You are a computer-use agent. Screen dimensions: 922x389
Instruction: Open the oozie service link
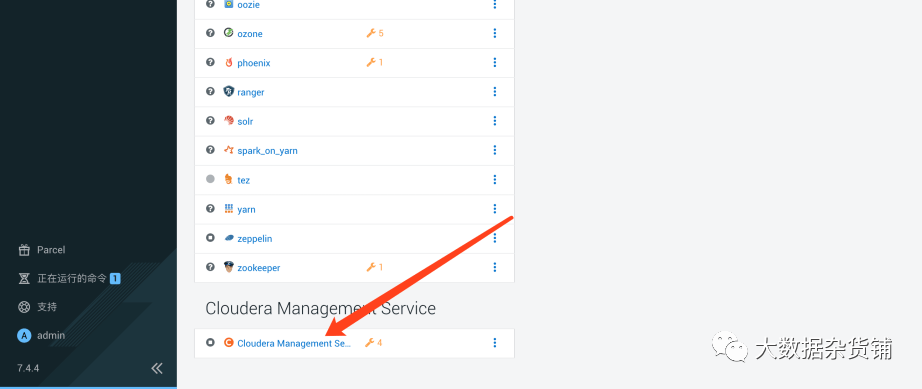[x=249, y=5]
